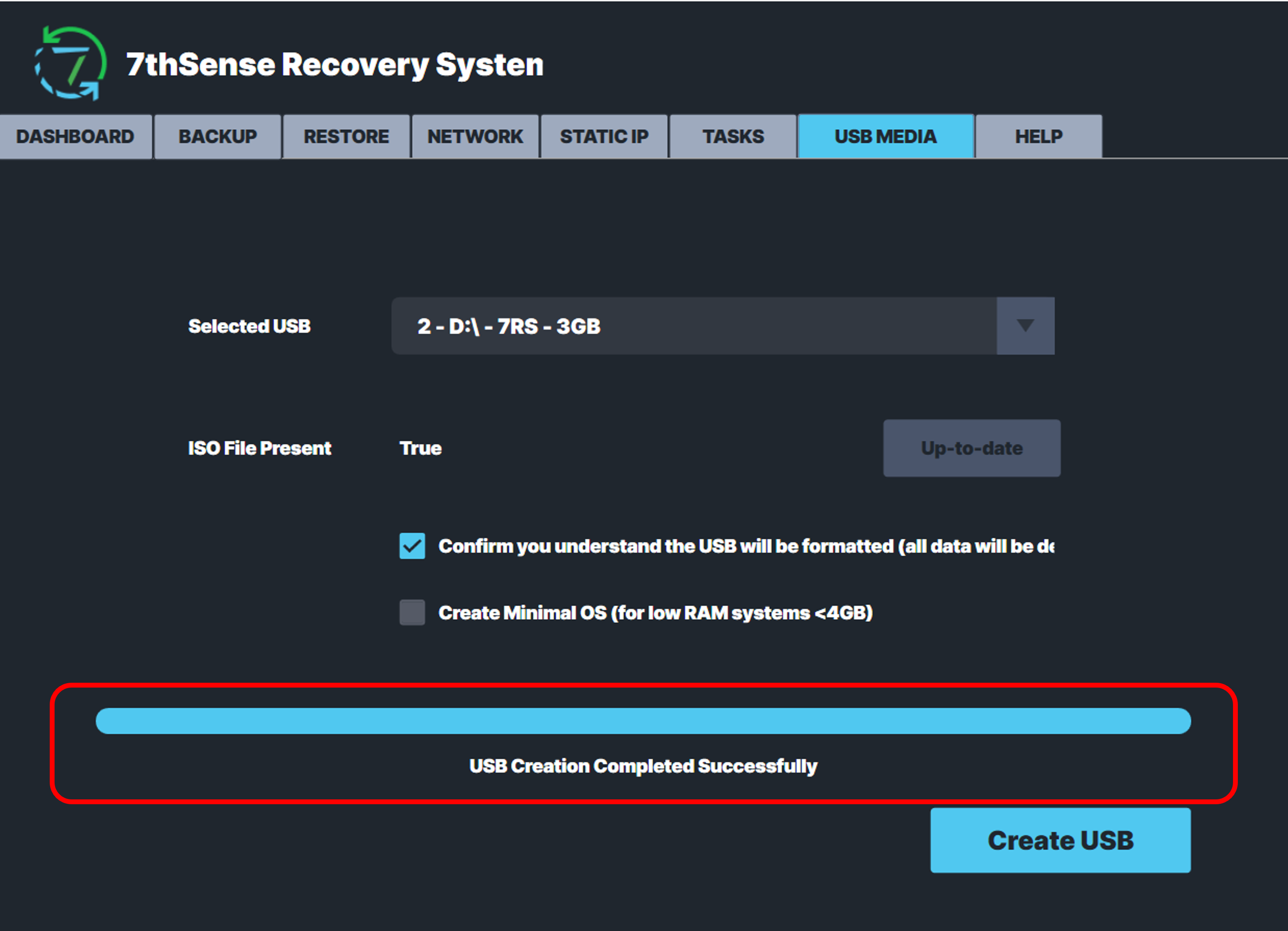Uncheck the USB format confirmation checkbox
The width and height of the screenshot is (1288, 931).
point(412,546)
